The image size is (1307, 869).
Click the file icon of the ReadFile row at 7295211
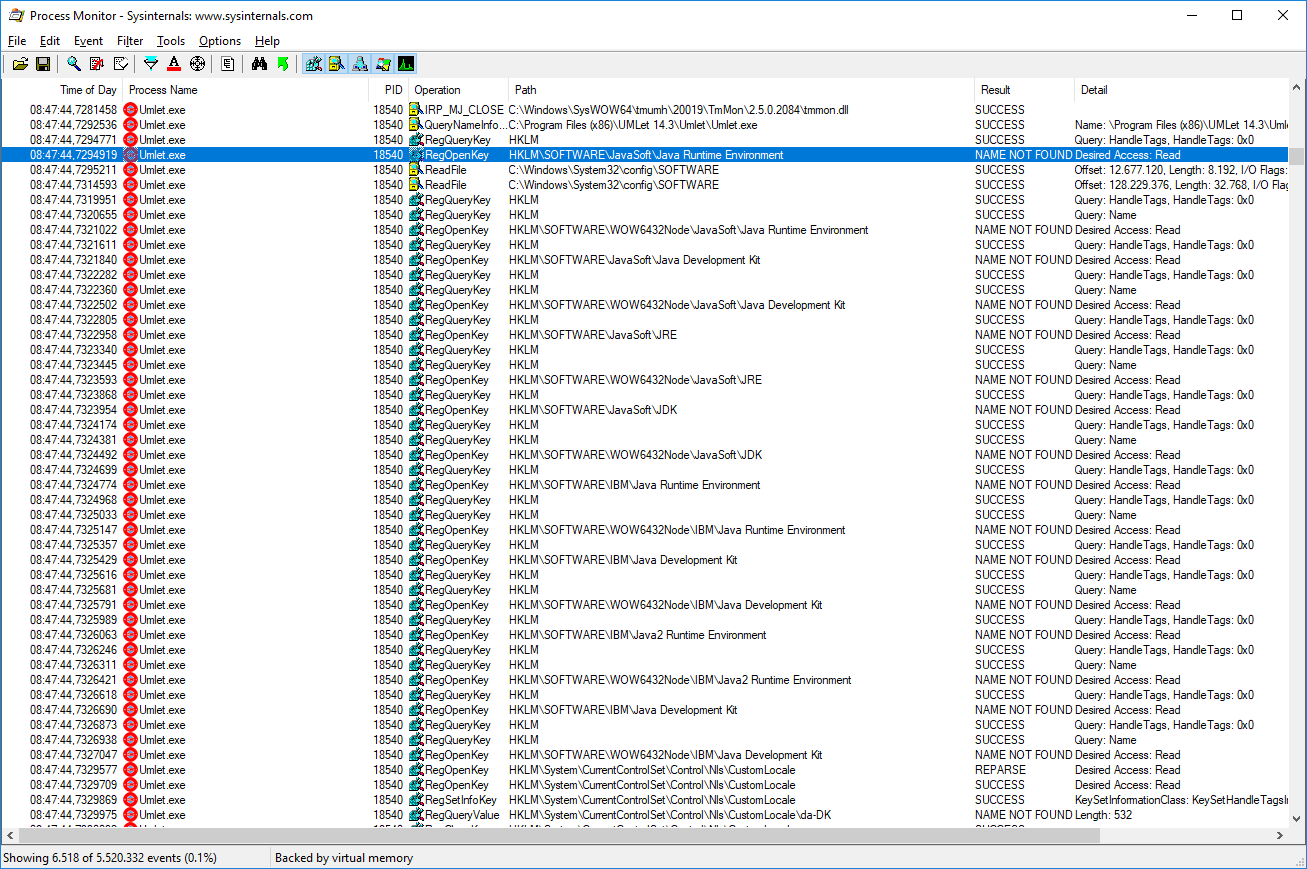[416, 170]
